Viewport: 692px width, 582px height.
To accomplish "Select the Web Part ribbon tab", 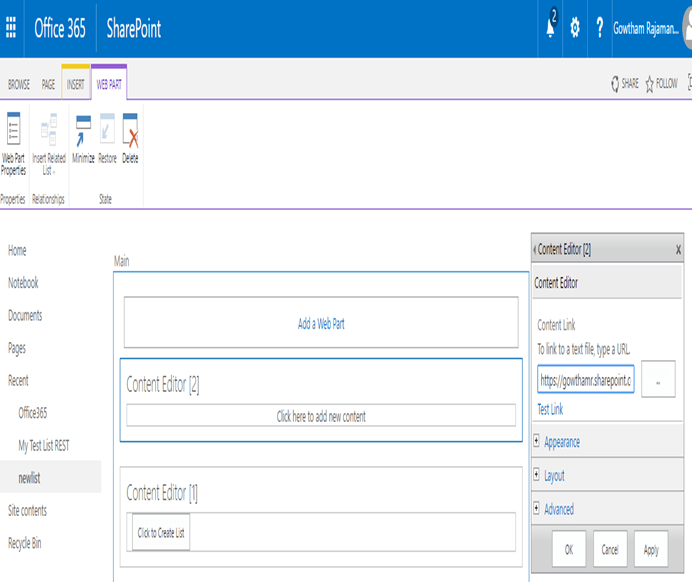I will click(x=109, y=84).
